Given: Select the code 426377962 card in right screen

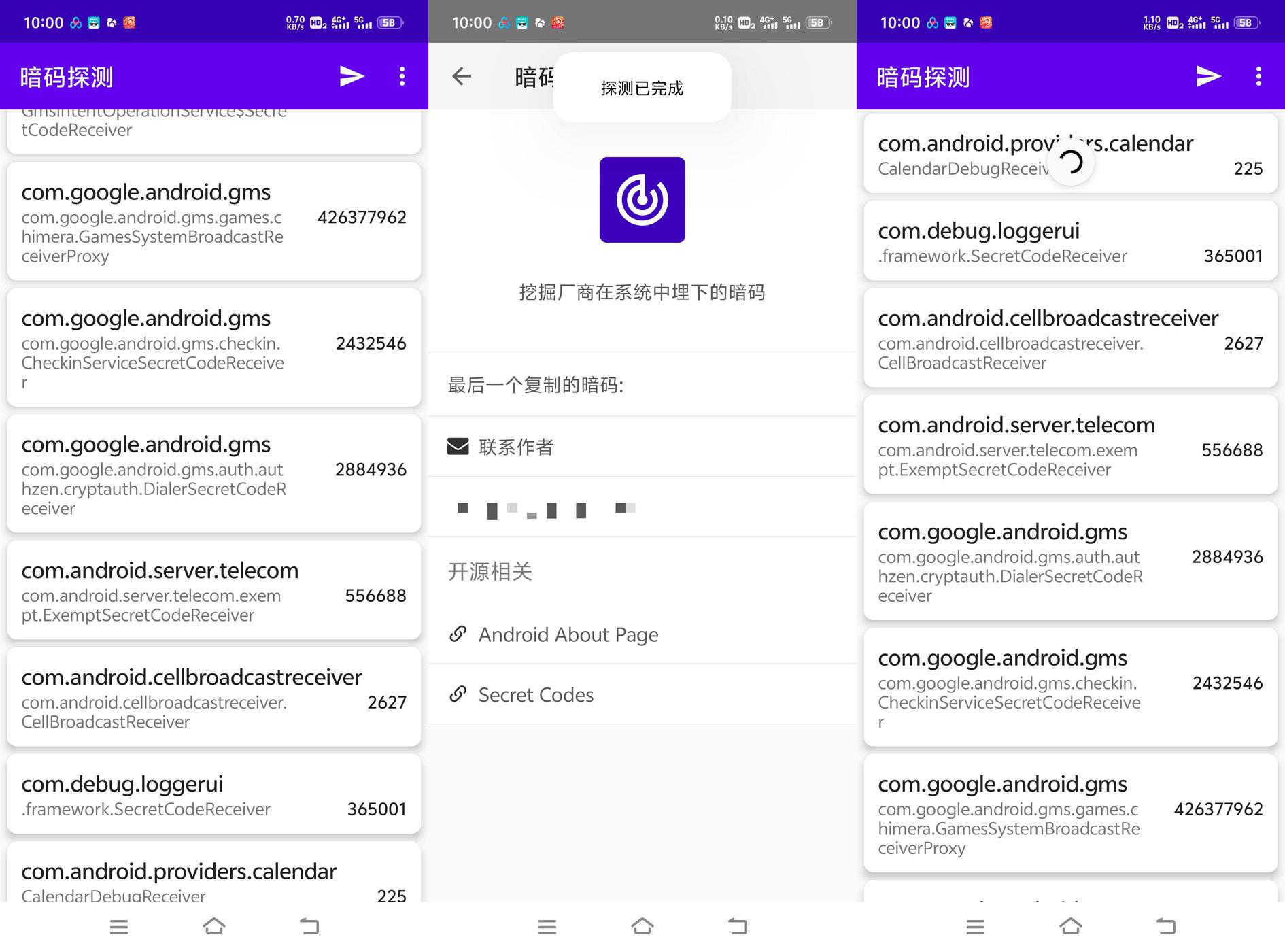Looking at the screenshot, I should (x=1071, y=813).
